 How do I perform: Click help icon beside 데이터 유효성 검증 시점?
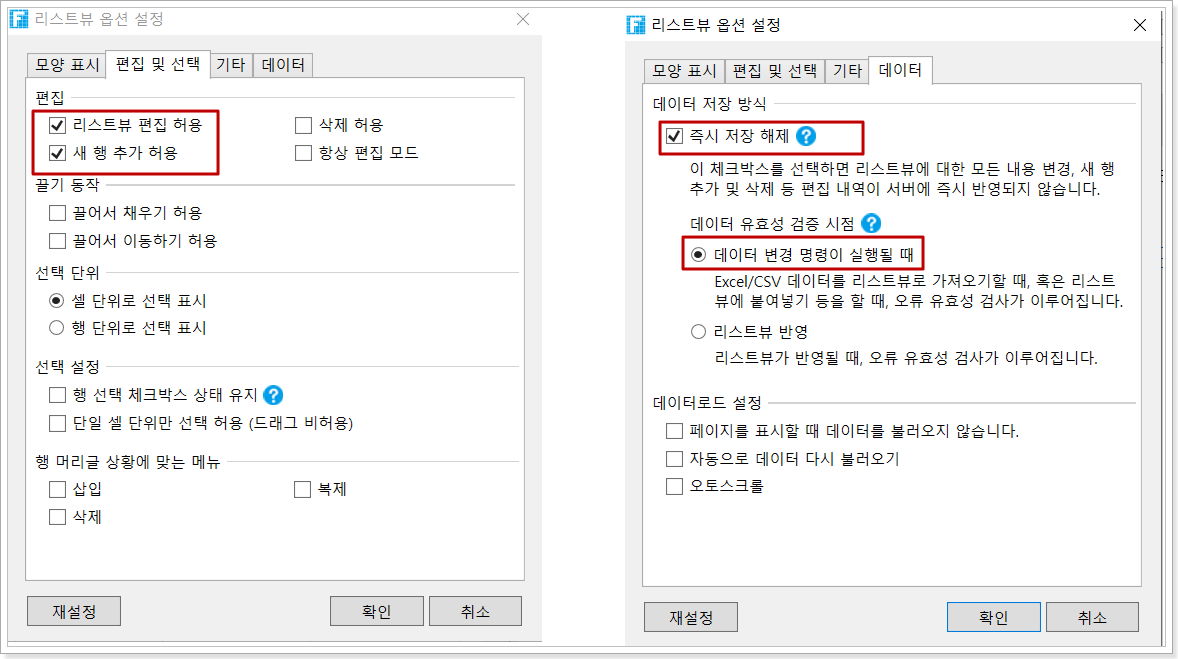pos(871,223)
